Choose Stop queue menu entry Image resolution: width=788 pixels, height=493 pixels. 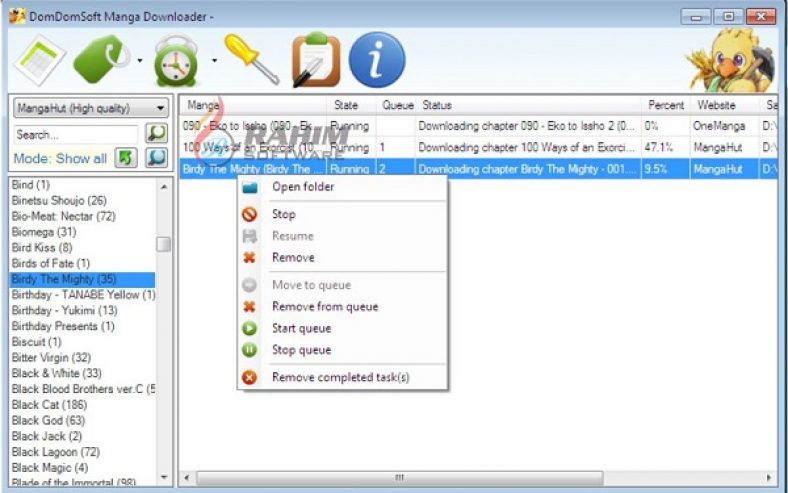(x=343, y=350)
